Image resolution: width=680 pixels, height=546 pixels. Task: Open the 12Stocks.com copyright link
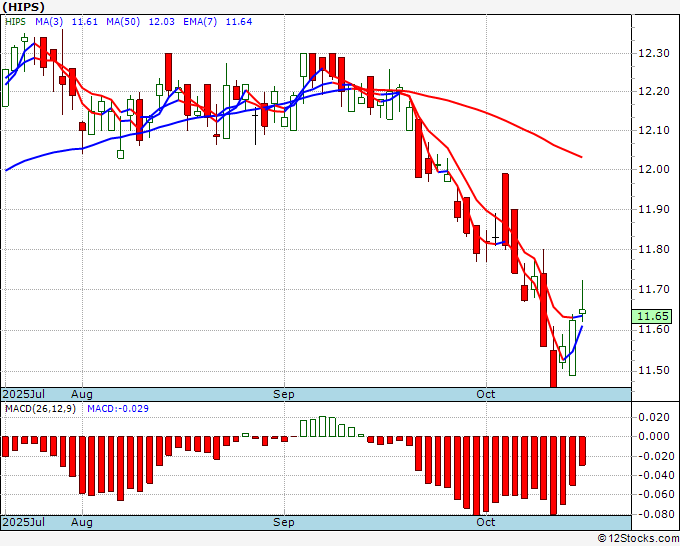638,539
